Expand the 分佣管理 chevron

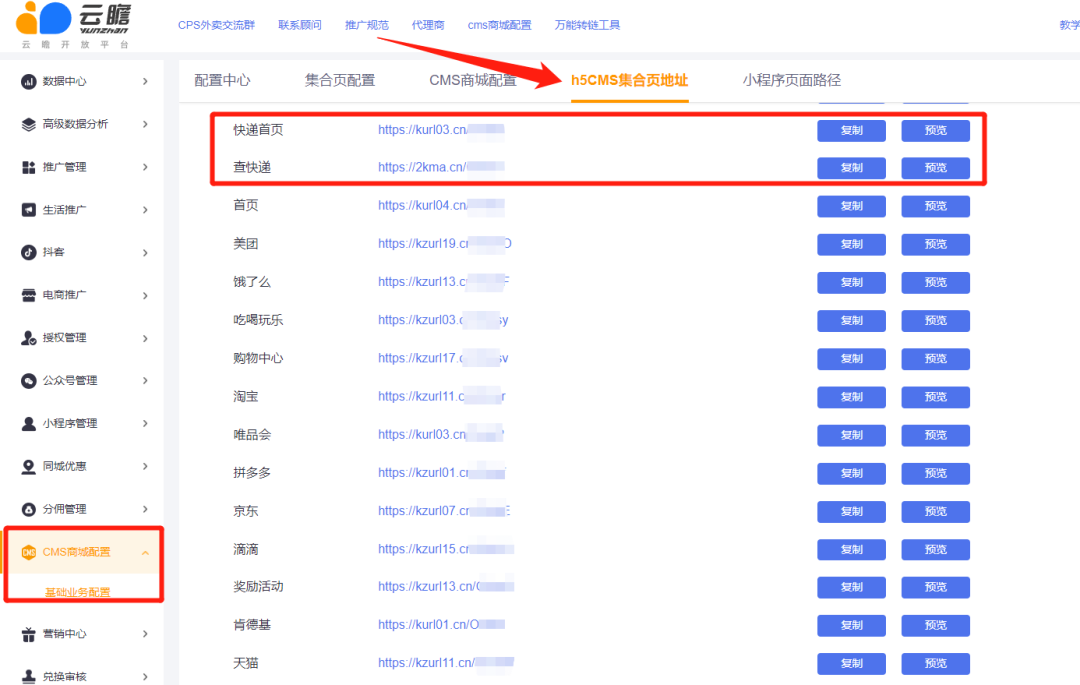click(145, 509)
